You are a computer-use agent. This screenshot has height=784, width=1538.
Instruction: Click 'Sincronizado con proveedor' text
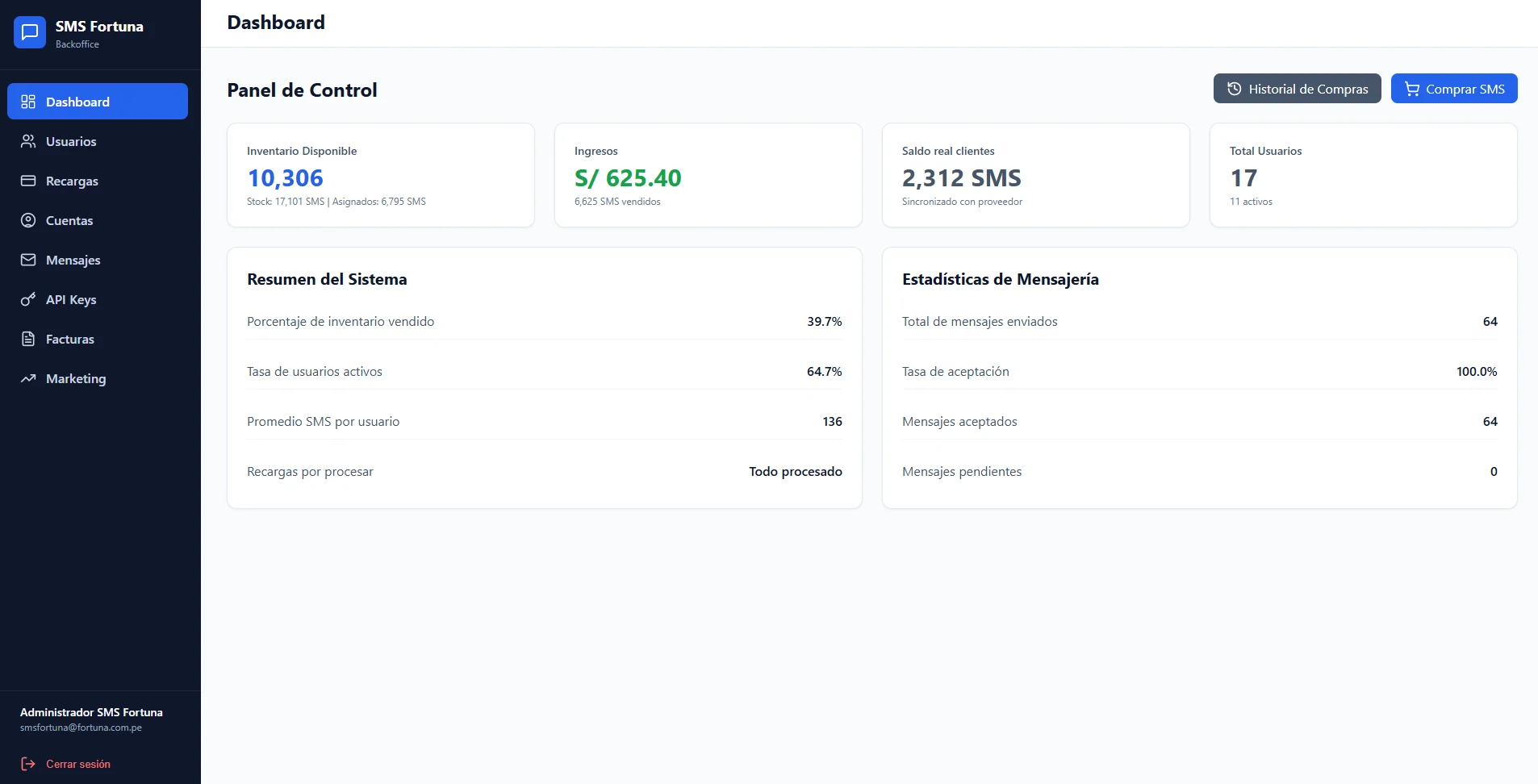pyautogui.click(x=962, y=202)
